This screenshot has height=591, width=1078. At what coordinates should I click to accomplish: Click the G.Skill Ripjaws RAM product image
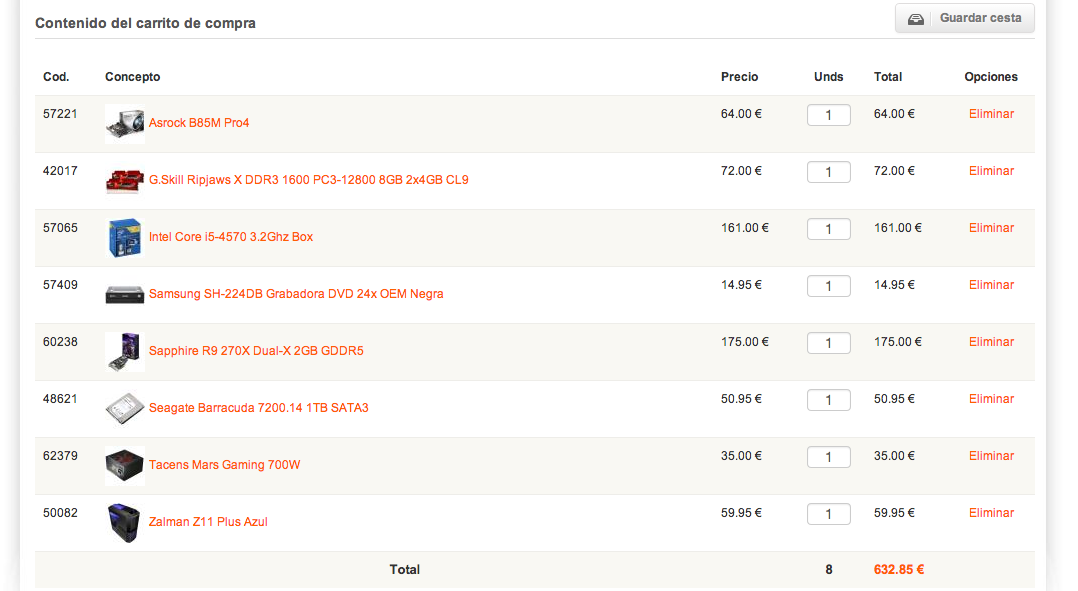[124, 181]
